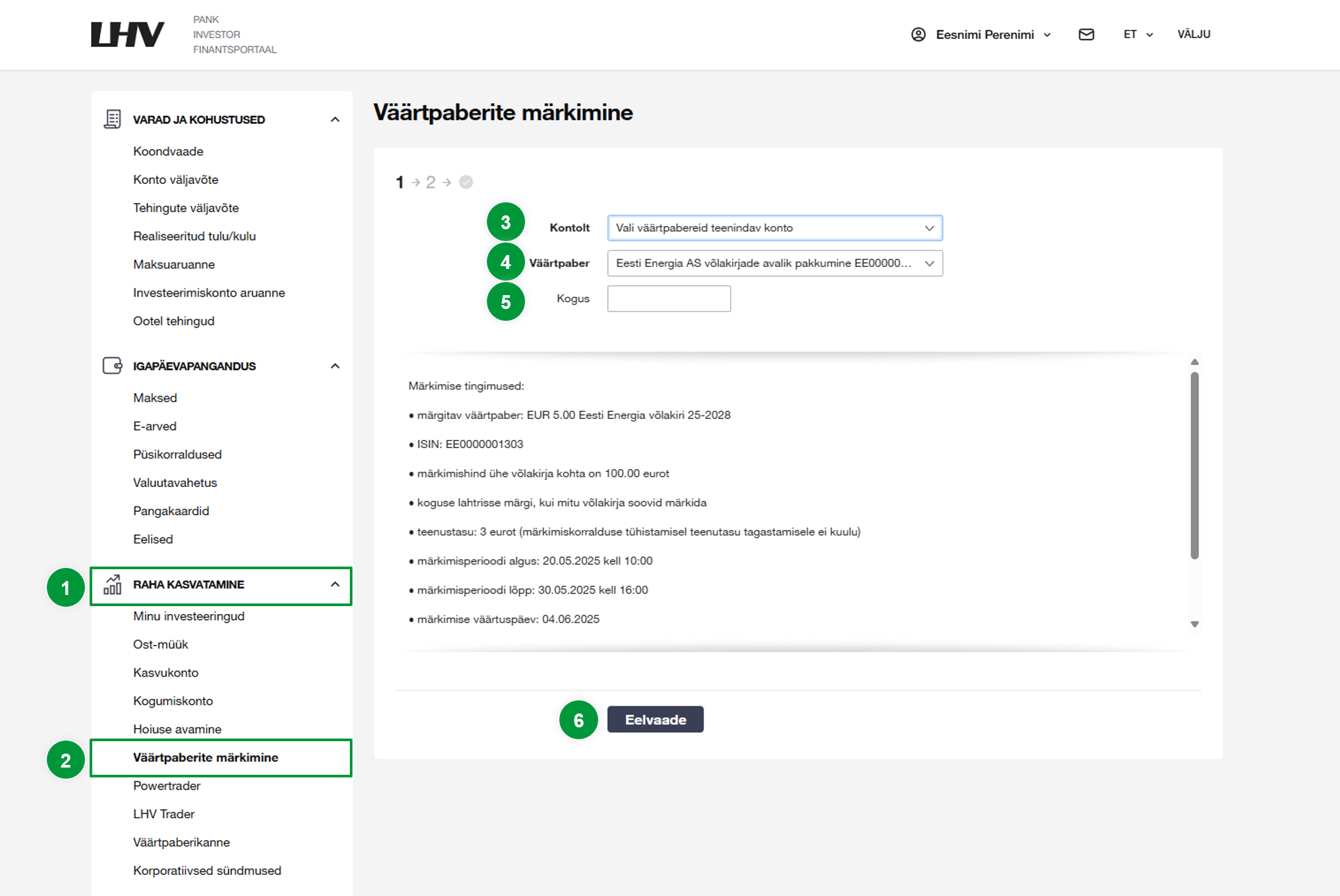Image resolution: width=1340 pixels, height=896 pixels.
Task: Click the conditions text scrollbar thumb
Action: click(x=1194, y=464)
